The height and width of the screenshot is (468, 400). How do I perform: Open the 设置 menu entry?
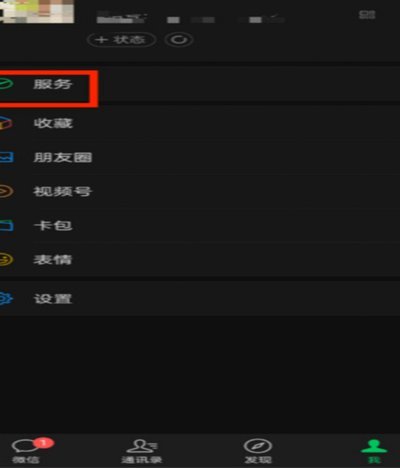200,299
